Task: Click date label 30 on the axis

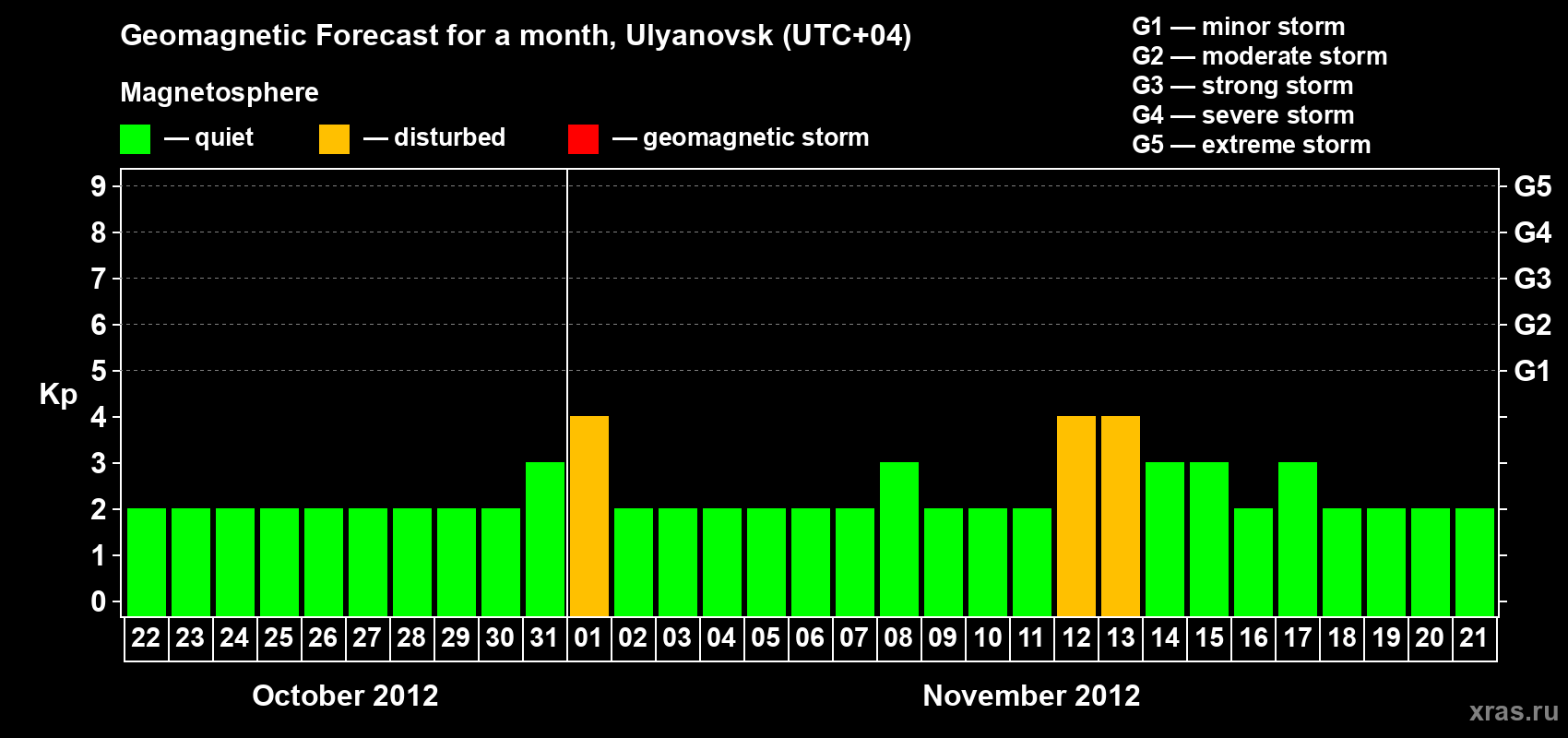Action: (500, 637)
